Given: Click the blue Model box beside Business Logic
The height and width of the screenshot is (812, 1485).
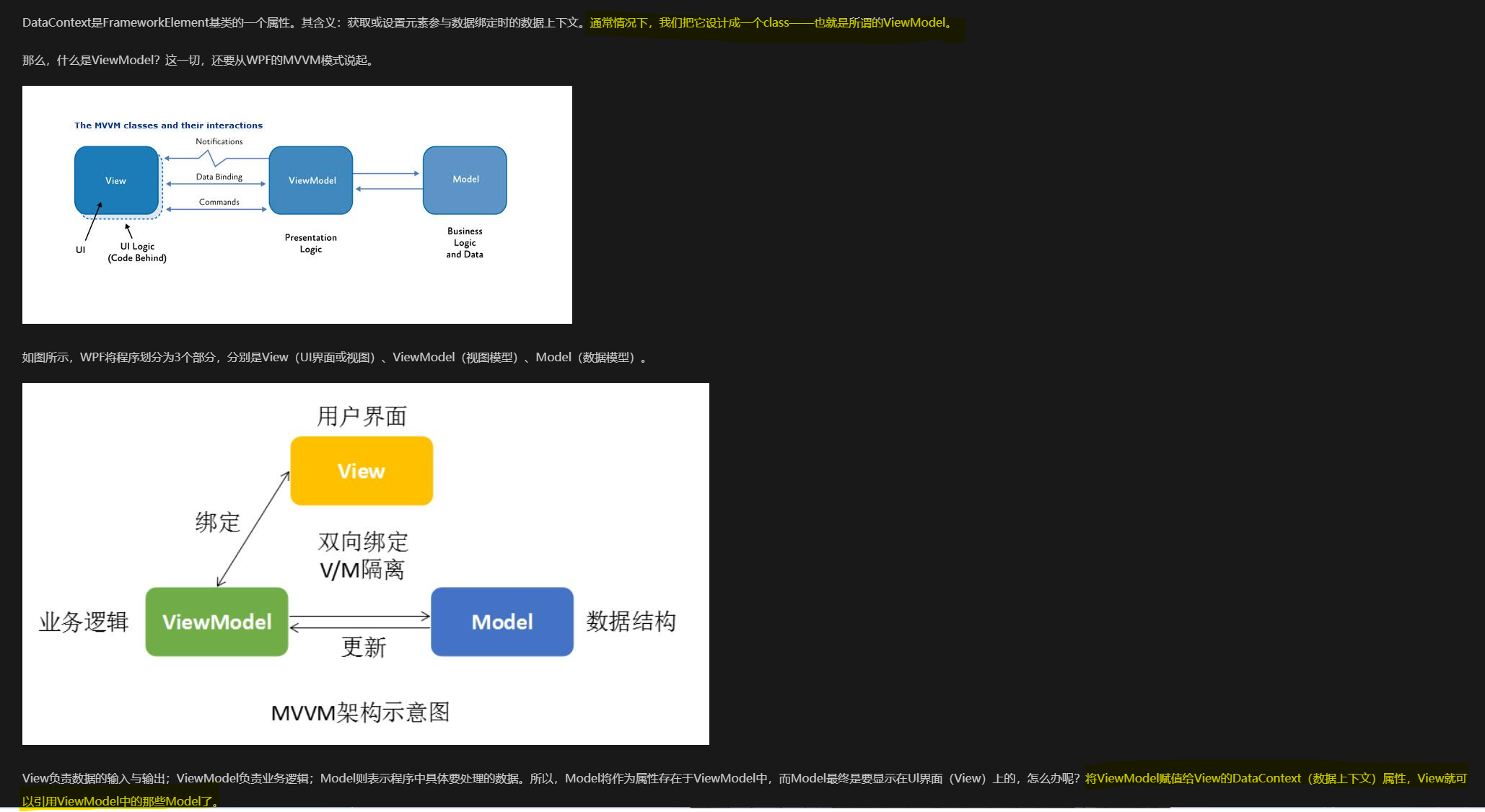Looking at the screenshot, I should [465, 180].
